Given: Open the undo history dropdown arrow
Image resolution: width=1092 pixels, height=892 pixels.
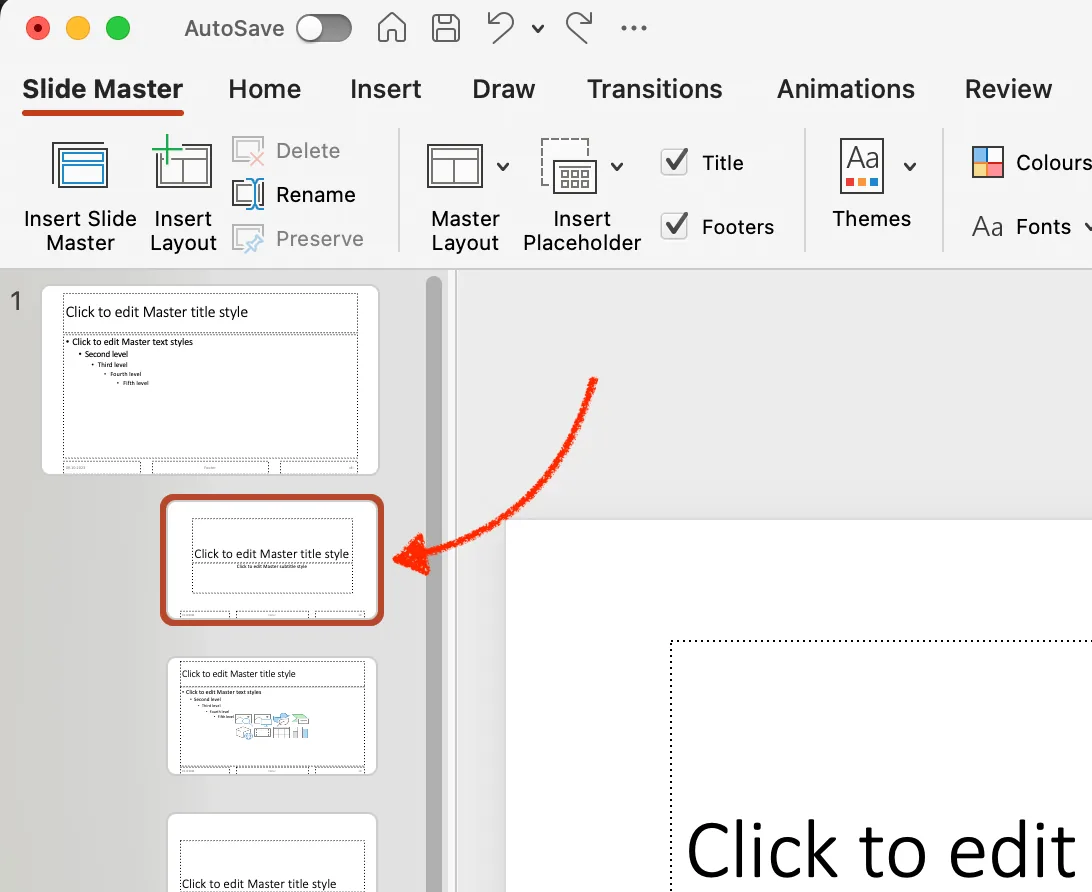Looking at the screenshot, I should pos(538,29).
